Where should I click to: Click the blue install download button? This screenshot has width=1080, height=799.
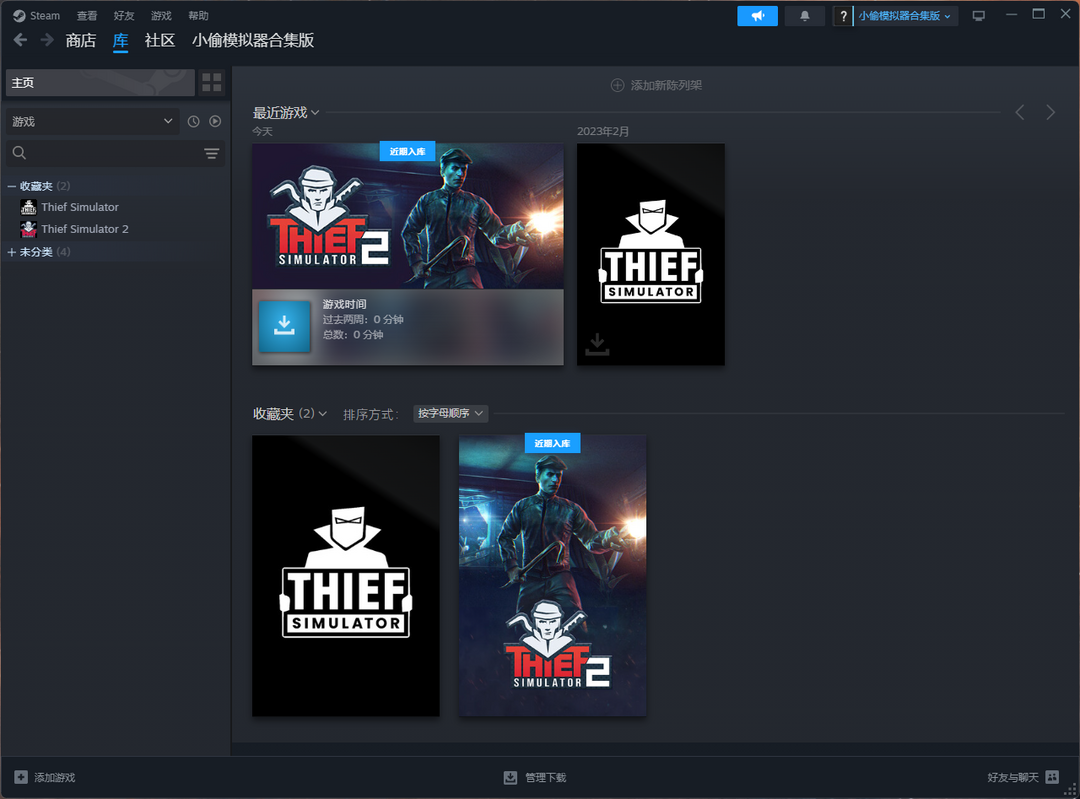(x=284, y=326)
